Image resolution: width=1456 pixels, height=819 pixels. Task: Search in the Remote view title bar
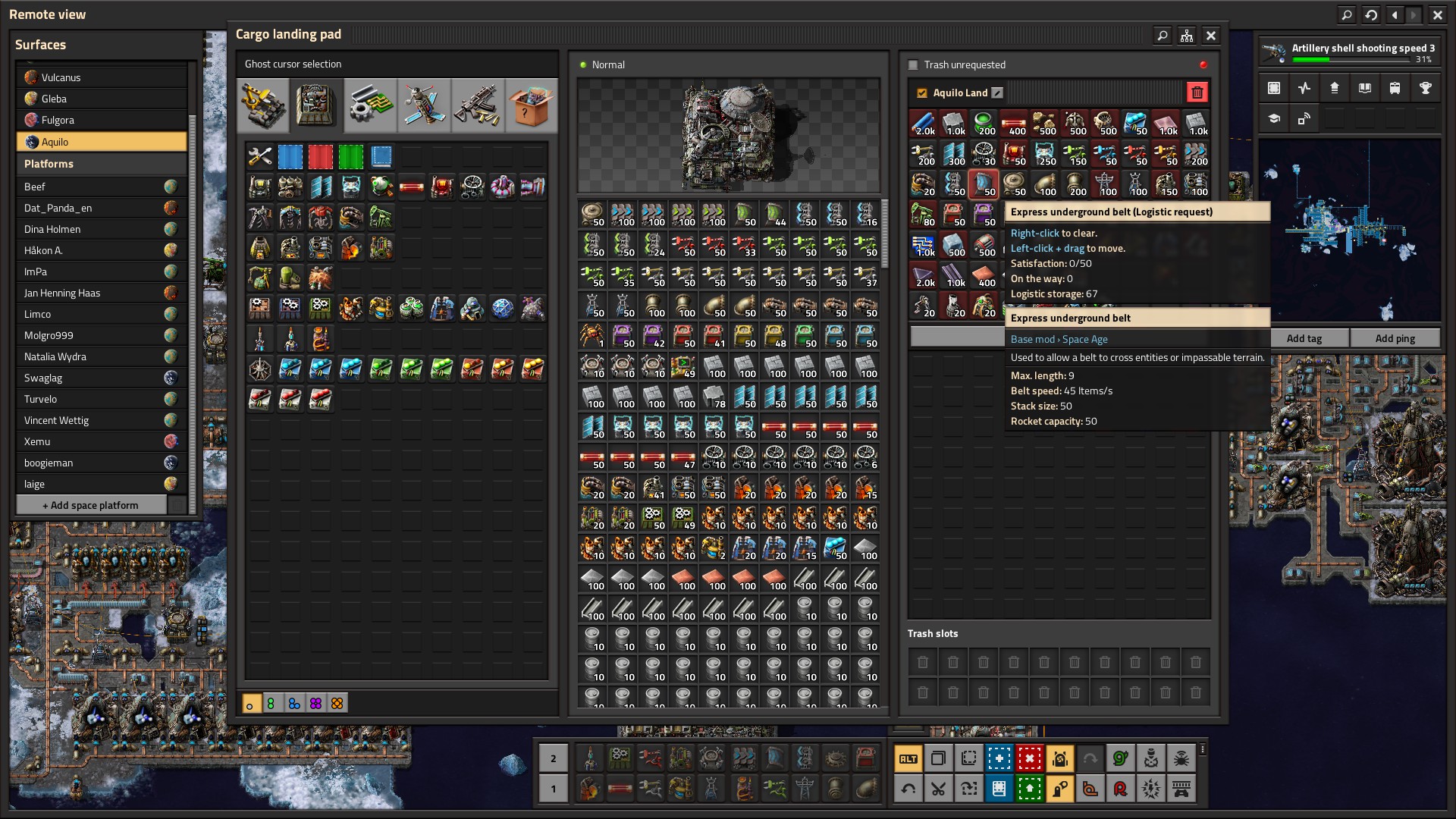(x=1347, y=14)
